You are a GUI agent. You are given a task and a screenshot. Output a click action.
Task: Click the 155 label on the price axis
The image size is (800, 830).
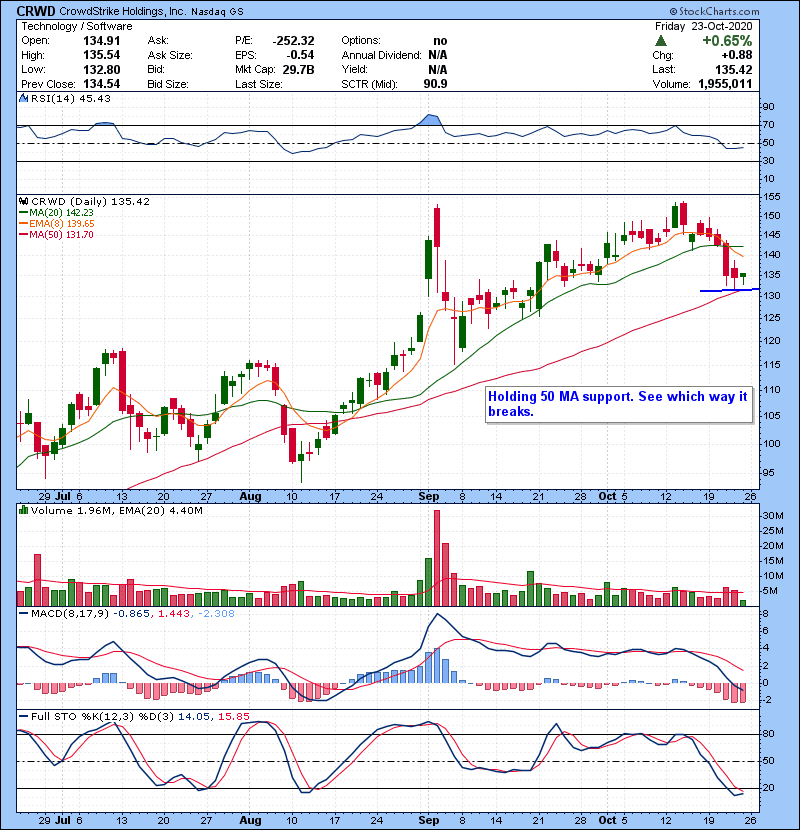[x=771, y=196]
